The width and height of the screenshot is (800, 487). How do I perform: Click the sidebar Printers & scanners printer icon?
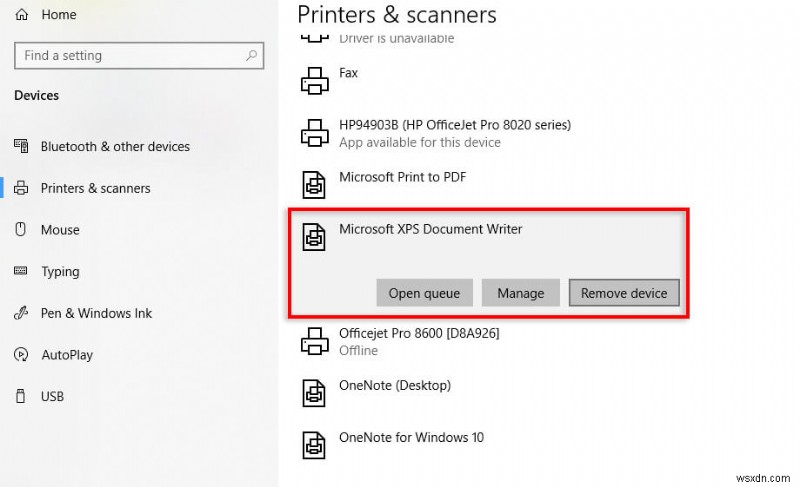click(21, 188)
